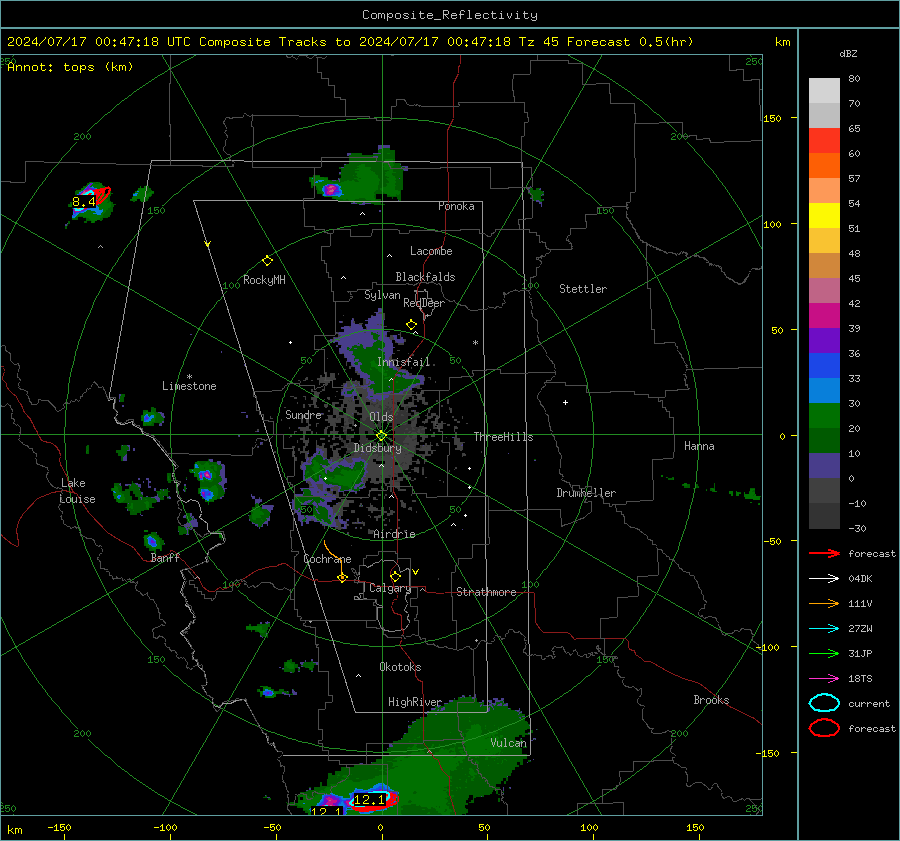Select the light gray top swatch in dBZ scale

(x=824, y=91)
